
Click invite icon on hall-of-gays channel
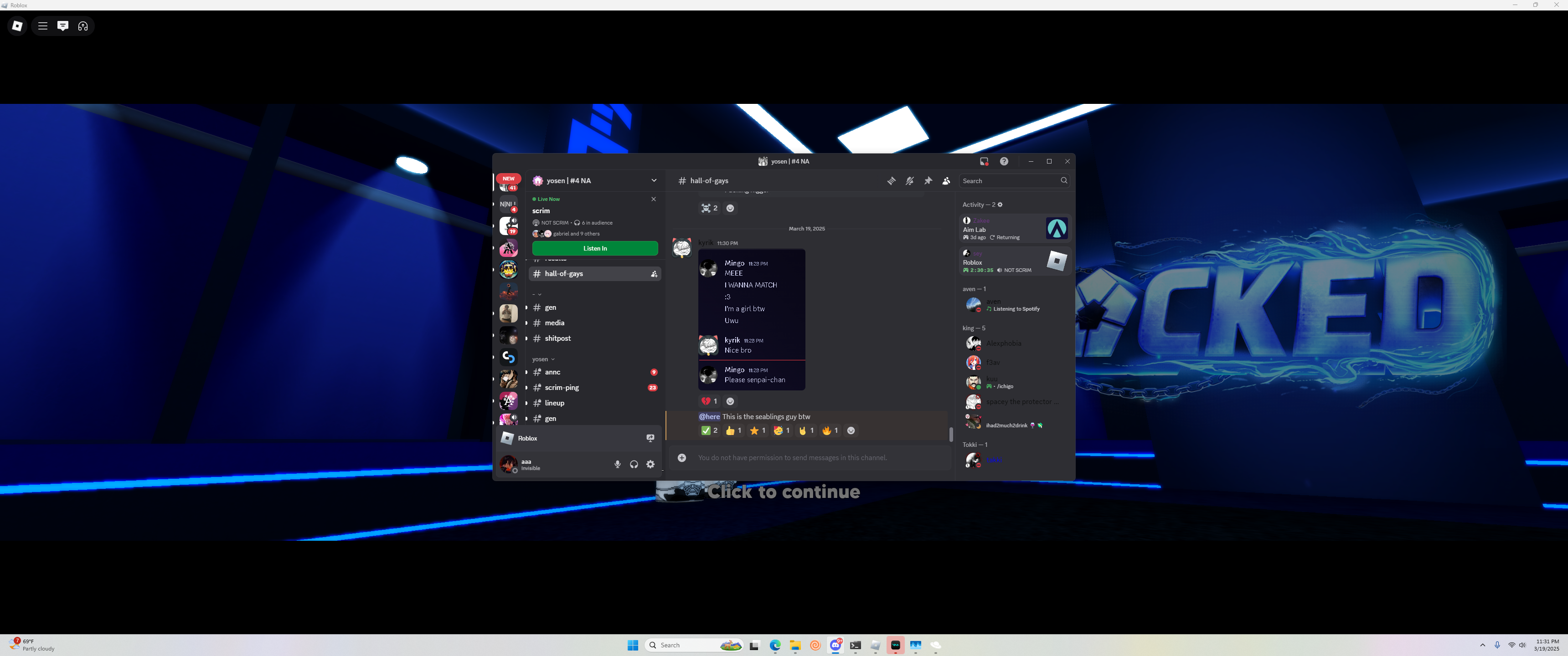[654, 274]
